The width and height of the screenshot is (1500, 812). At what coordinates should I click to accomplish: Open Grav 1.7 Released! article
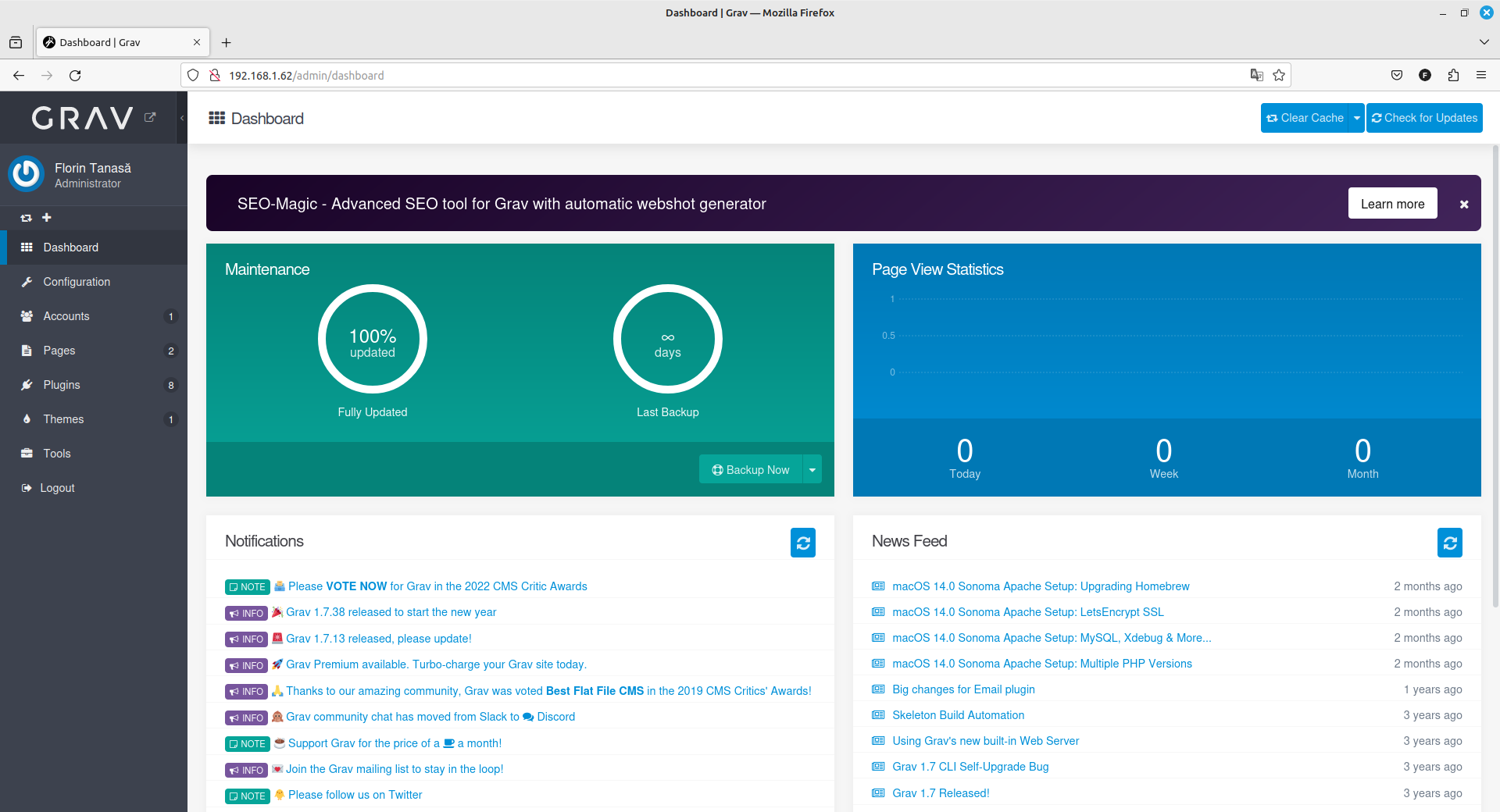pos(941,793)
